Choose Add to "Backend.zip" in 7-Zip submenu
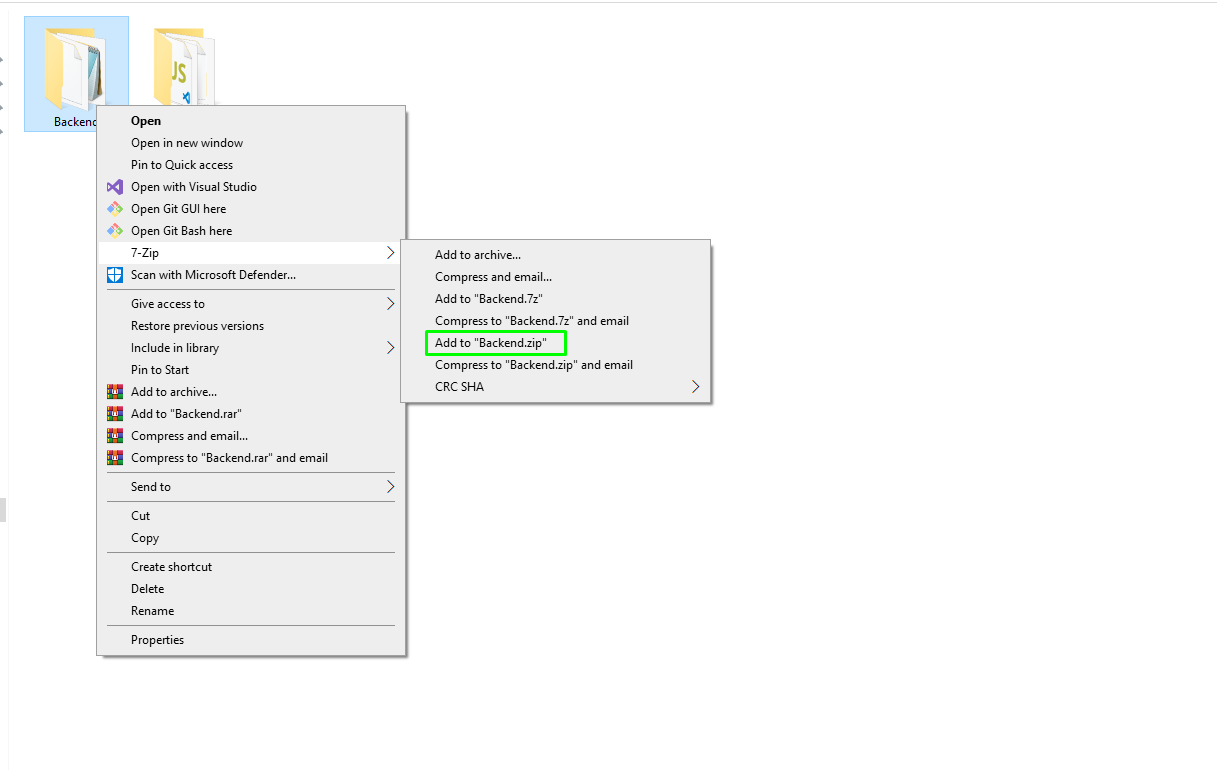This screenshot has height=770, width=1217. [491, 343]
